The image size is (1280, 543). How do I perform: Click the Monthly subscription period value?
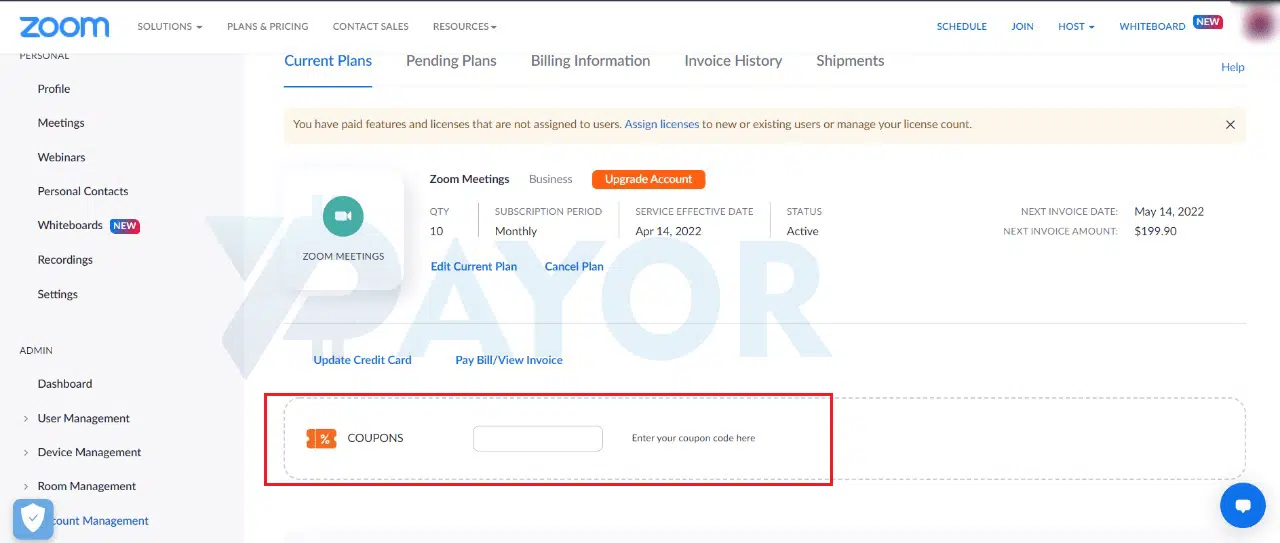(x=516, y=231)
